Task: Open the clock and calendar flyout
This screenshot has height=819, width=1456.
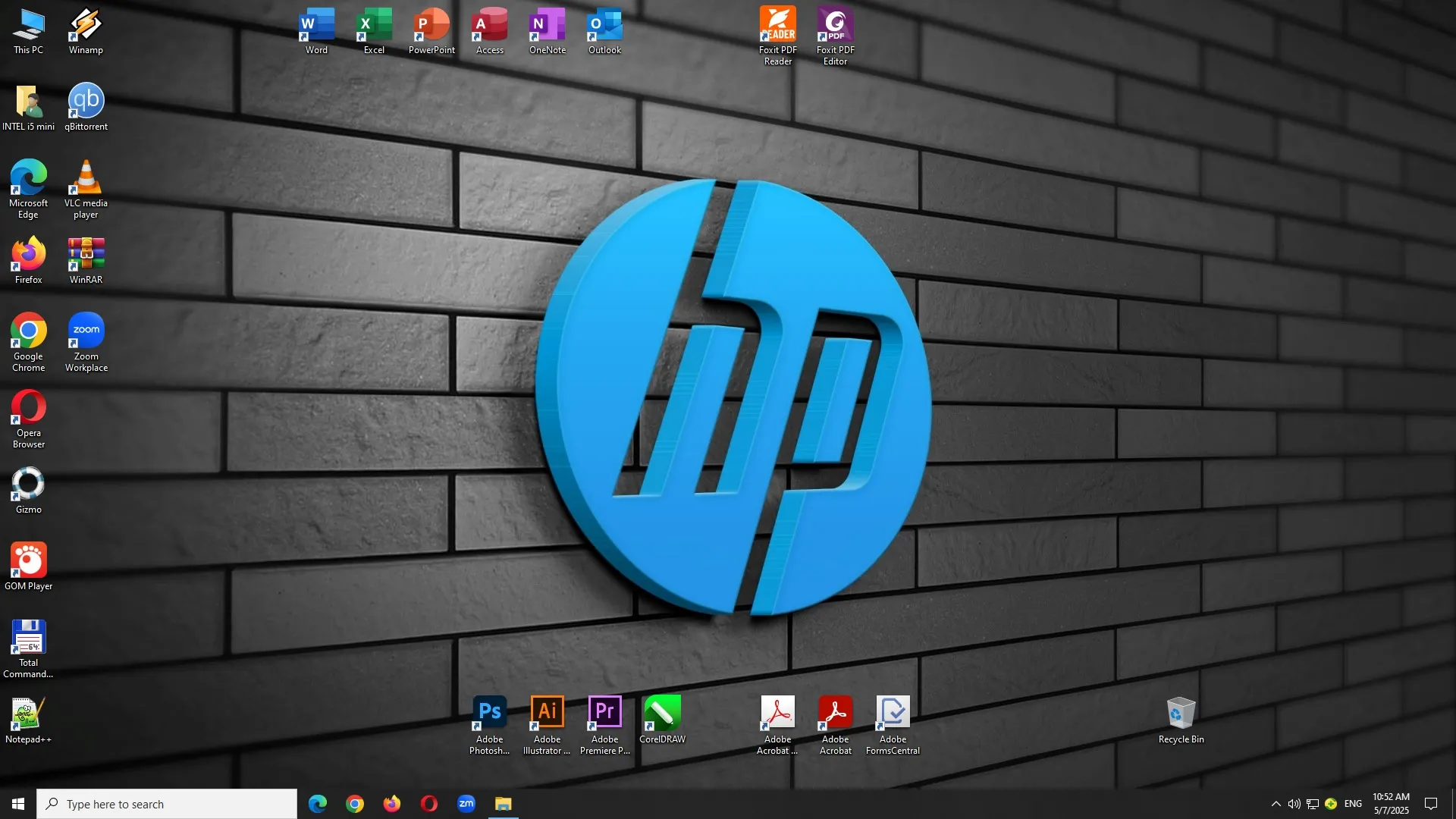Action: click(x=1392, y=804)
